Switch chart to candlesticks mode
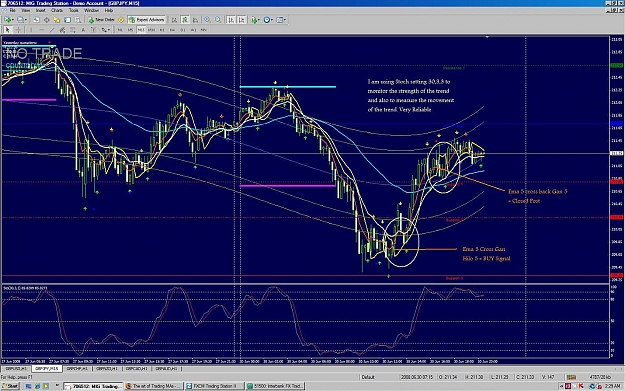Image resolution: width=625 pixels, height=391 pixels. pyautogui.click(x=185, y=20)
